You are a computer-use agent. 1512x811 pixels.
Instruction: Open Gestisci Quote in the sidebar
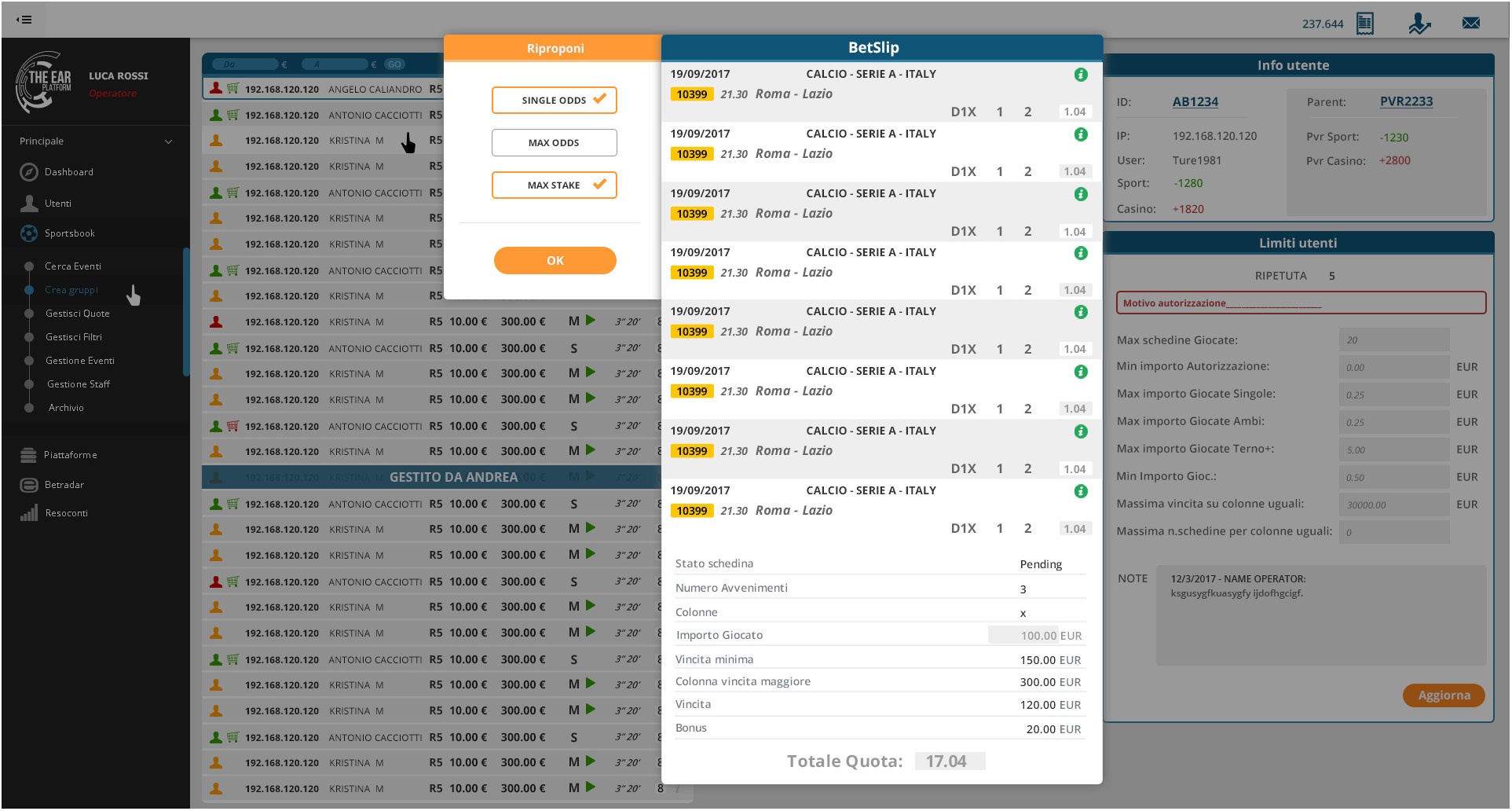click(x=78, y=314)
